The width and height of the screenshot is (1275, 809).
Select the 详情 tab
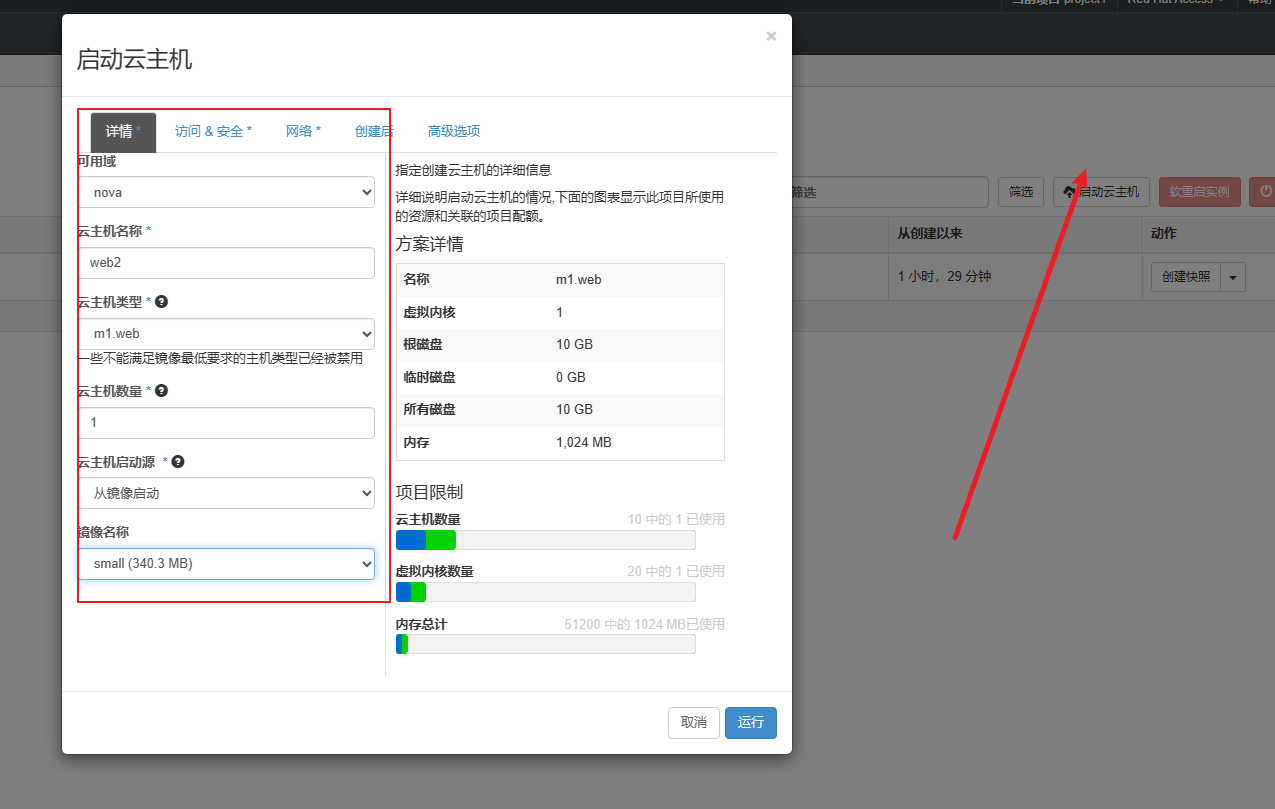(122, 132)
